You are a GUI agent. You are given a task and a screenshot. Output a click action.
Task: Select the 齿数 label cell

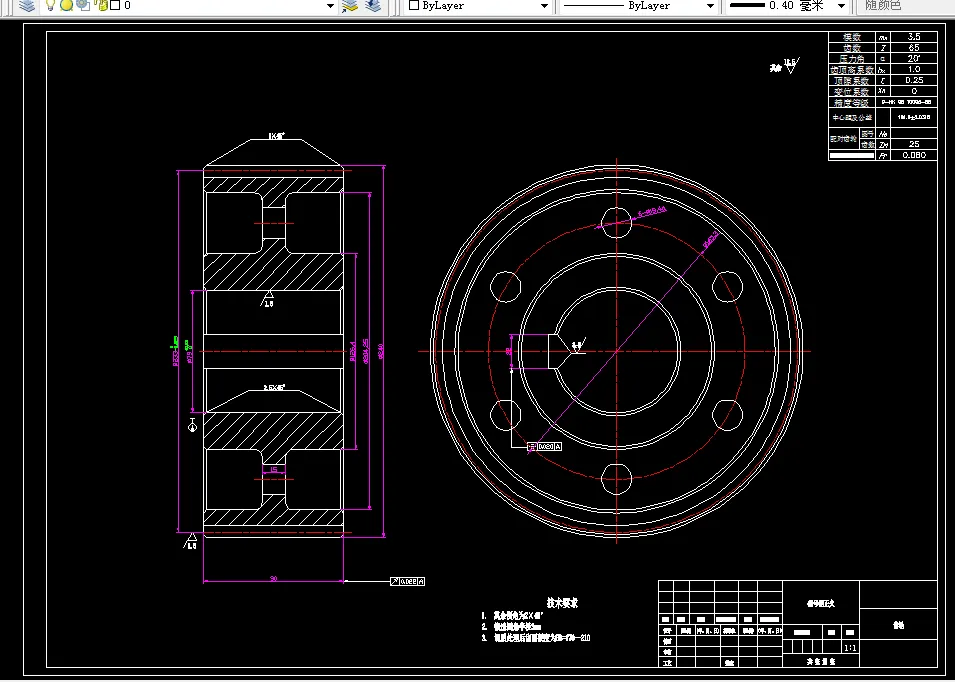click(851, 48)
